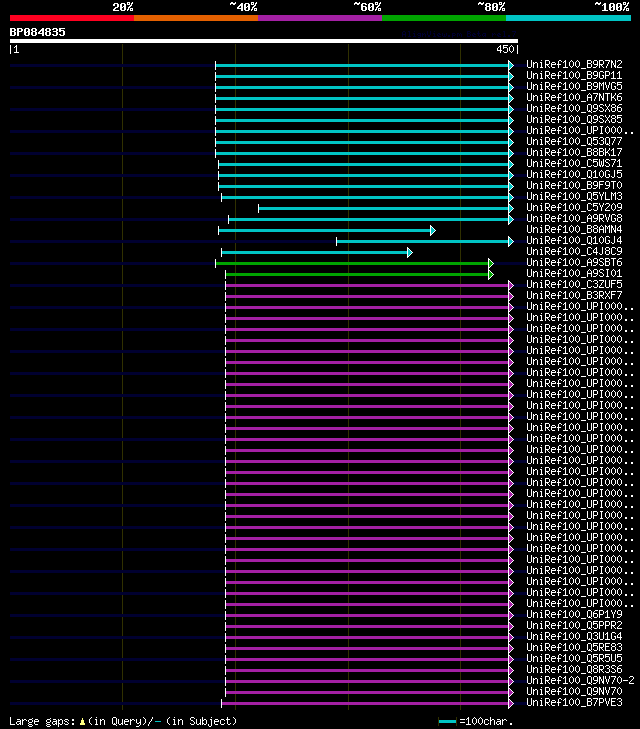Click the Large gaps legend text
Viewport: 640px width, 729px height.
(123, 721)
